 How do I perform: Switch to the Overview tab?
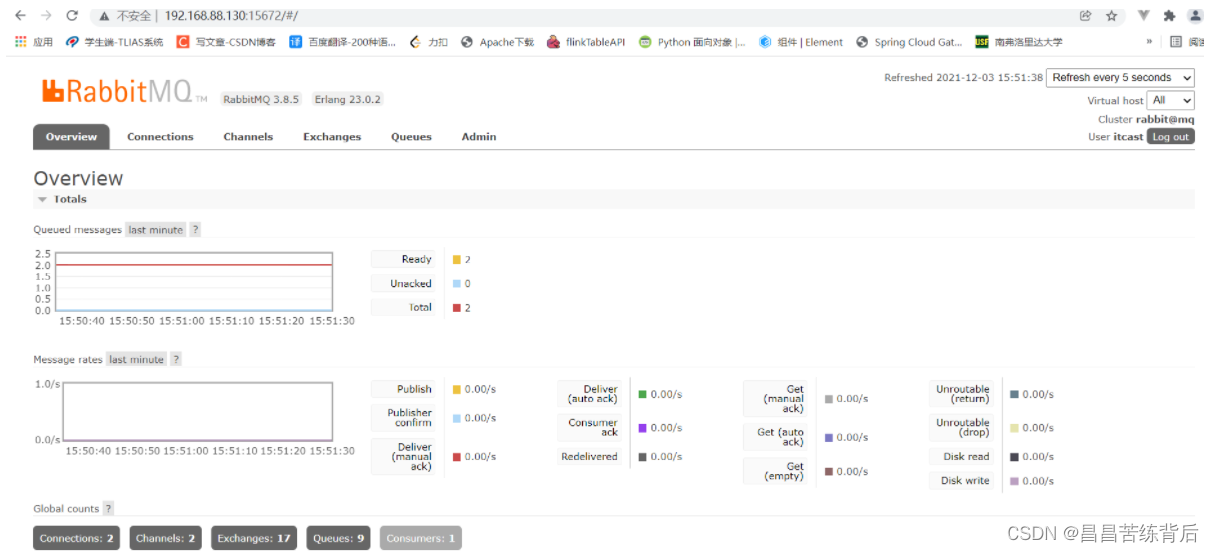coord(71,137)
